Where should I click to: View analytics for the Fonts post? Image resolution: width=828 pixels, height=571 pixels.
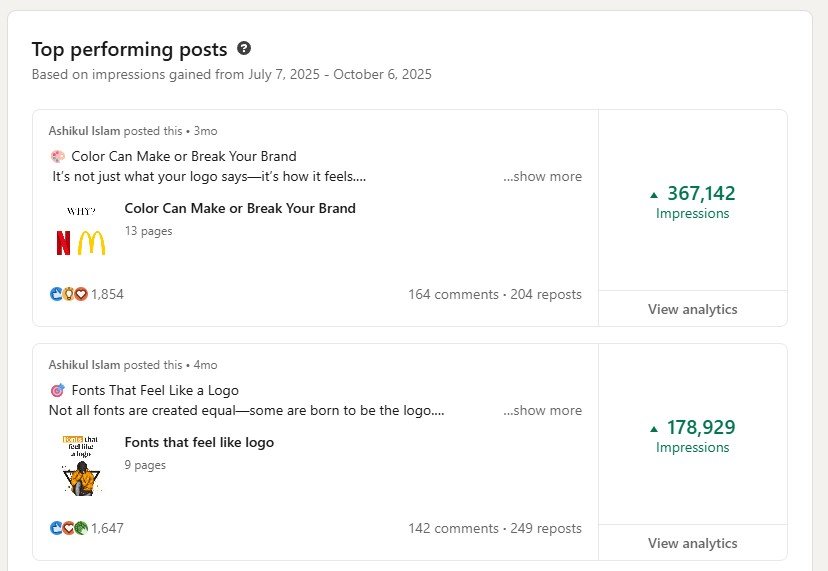coord(692,543)
